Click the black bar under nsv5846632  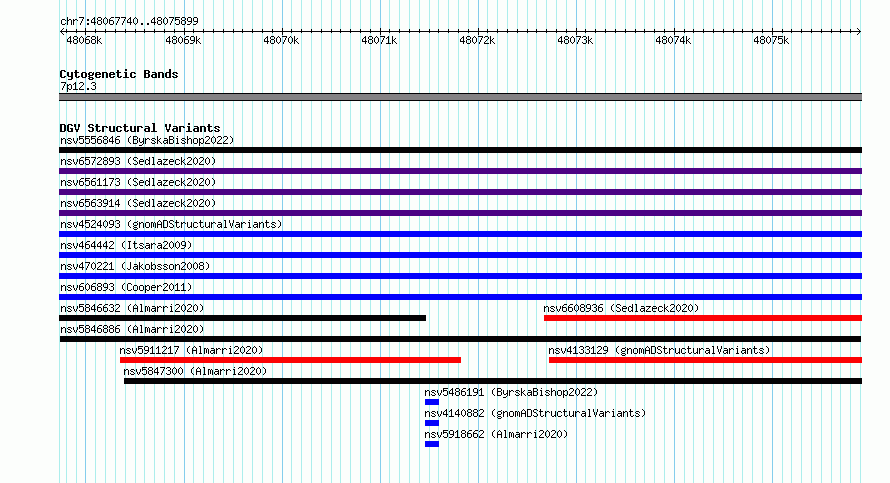242,318
